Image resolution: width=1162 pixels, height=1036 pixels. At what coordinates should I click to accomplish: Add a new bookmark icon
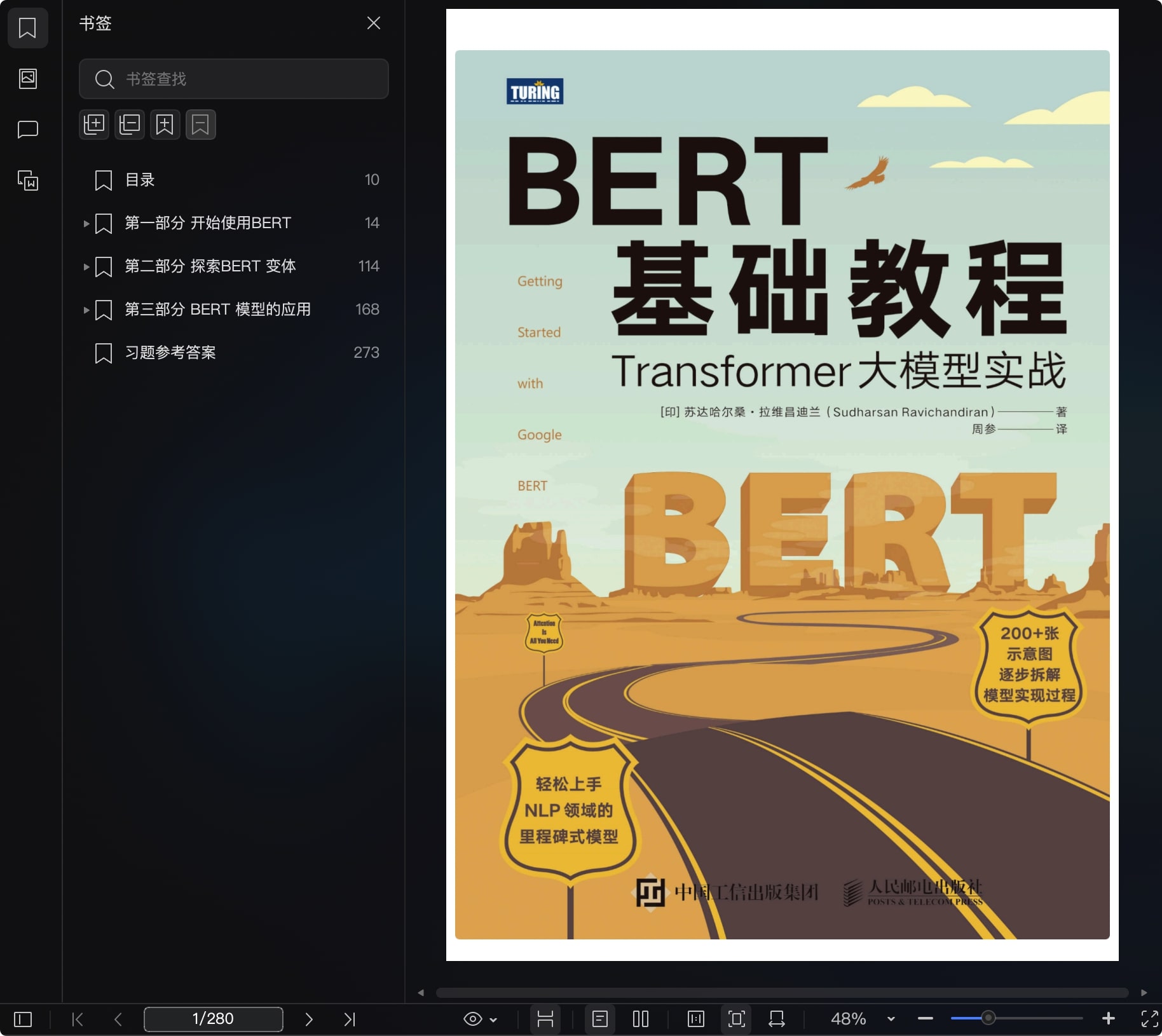tap(165, 125)
